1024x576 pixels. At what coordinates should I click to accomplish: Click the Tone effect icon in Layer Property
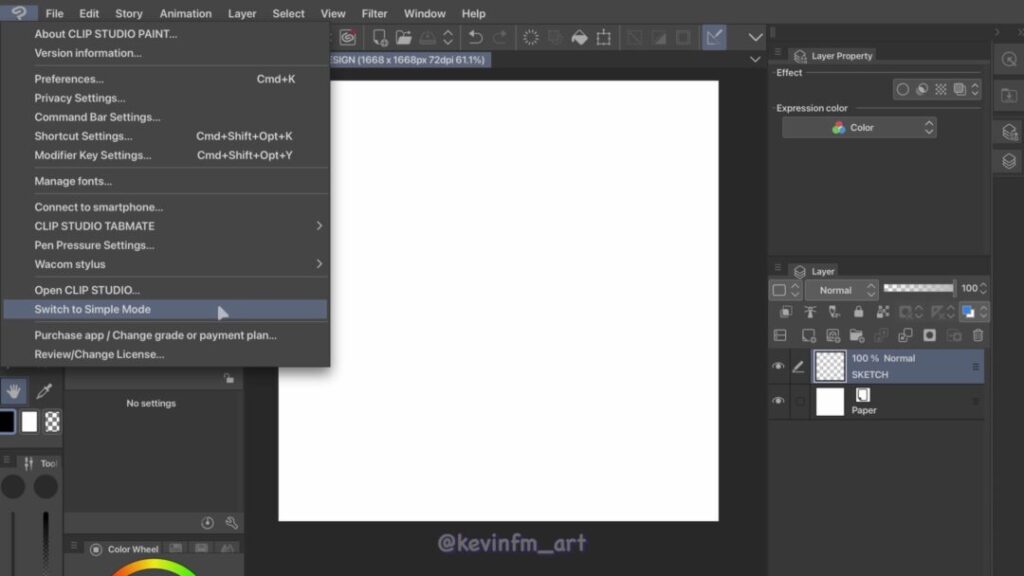point(940,89)
